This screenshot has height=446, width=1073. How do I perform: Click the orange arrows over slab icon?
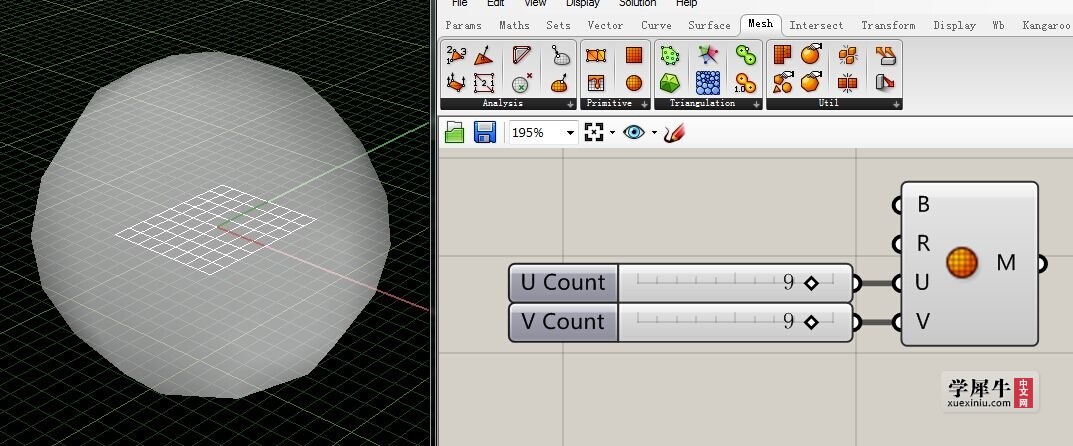tap(886, 55)
